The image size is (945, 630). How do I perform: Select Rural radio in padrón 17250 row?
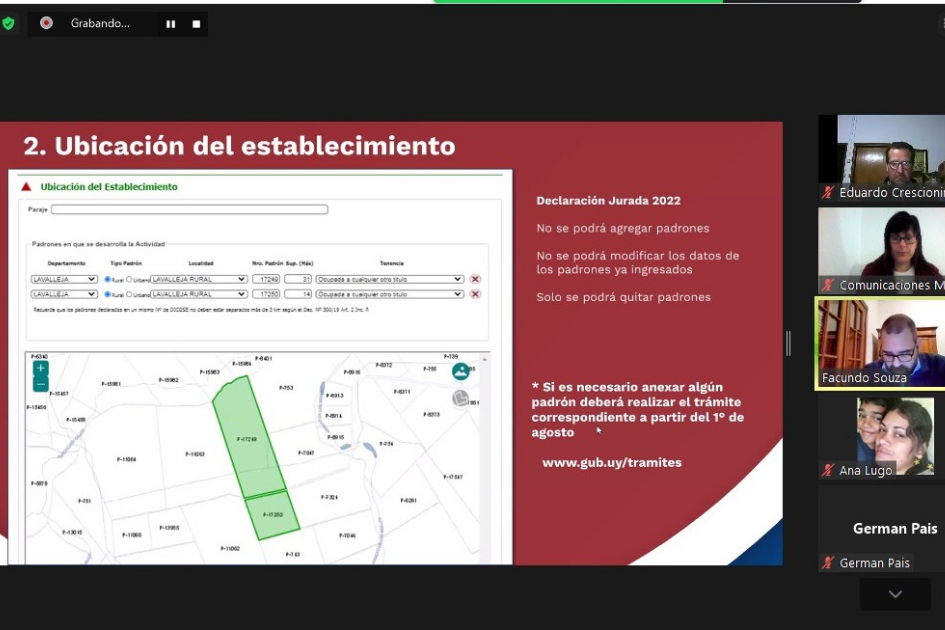tap(107, 294)
